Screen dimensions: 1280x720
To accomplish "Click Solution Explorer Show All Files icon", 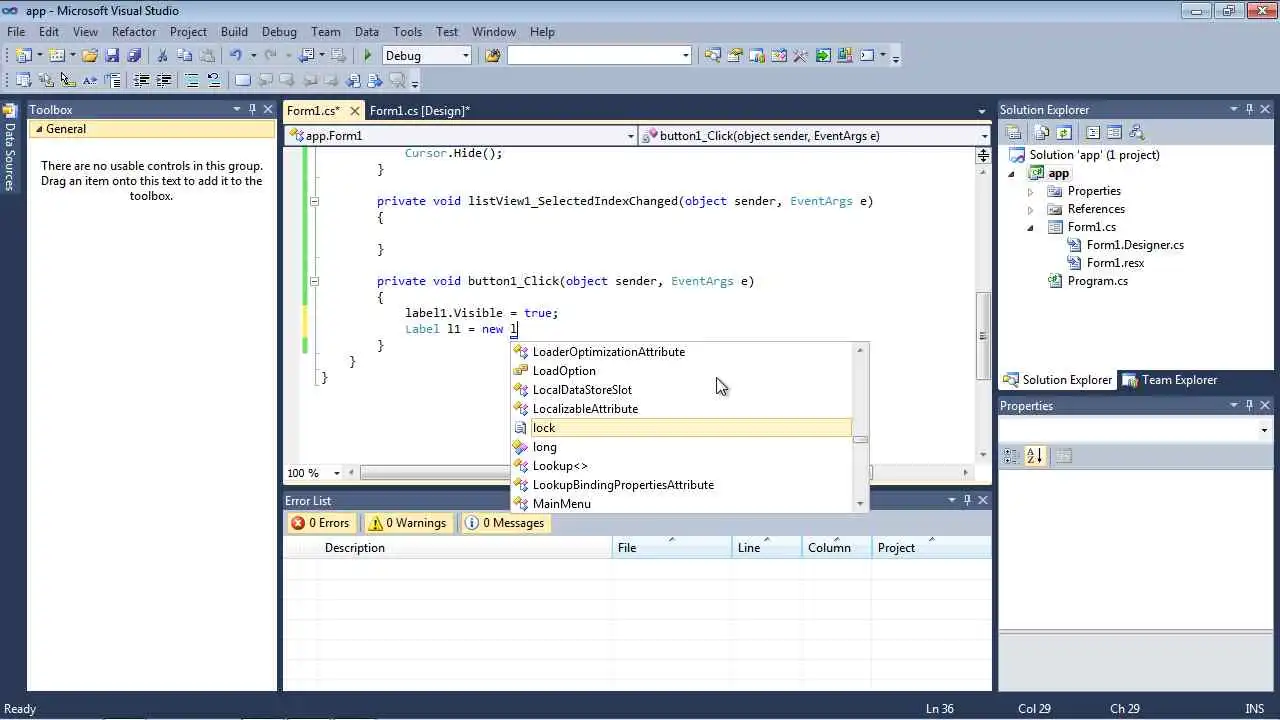I will pyautogui.click(x=1042, y=132).
